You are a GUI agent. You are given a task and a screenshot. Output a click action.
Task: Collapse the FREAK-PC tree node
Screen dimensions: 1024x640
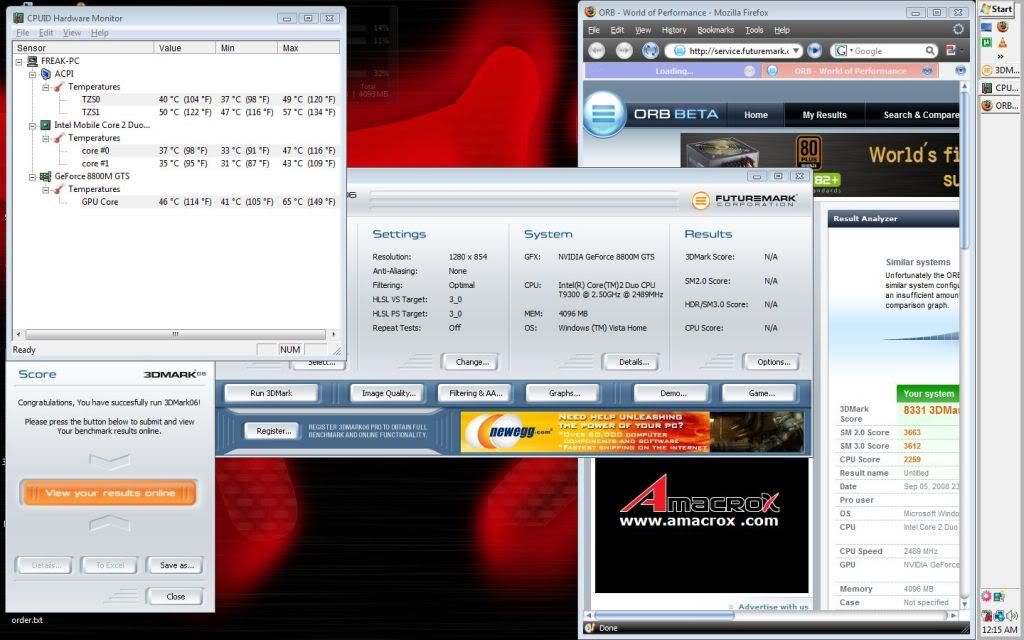click(19, 61)
